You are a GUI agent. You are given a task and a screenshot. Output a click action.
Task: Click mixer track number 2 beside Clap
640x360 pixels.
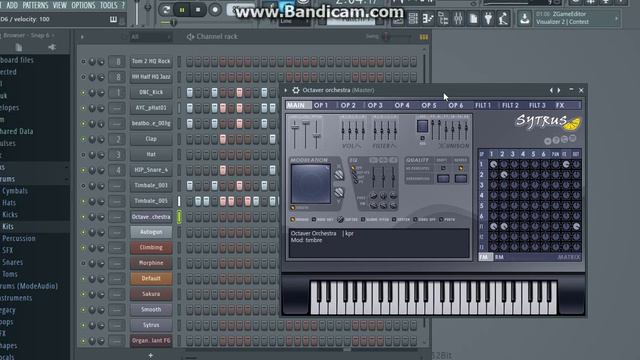point(118,139)
